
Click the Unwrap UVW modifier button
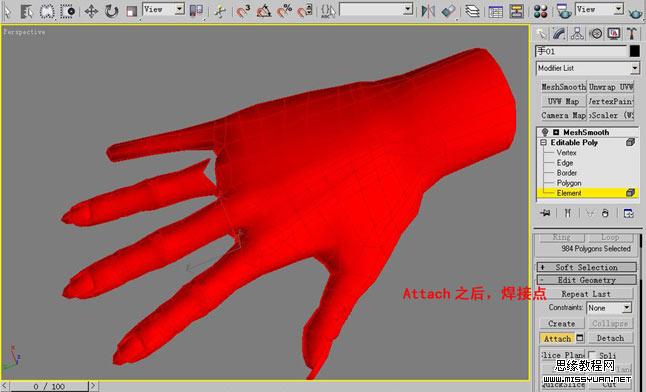(x=611, y=87)
